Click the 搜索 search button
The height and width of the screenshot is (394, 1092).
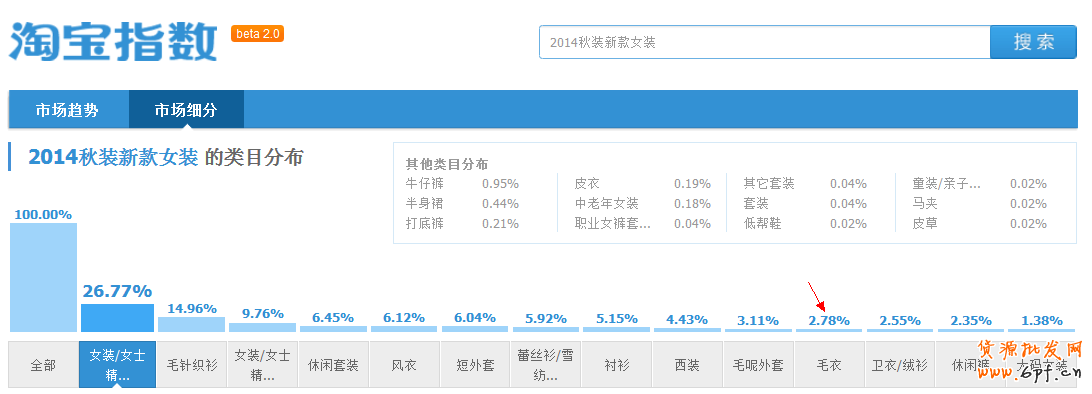pyautogui.click(x=1034, y=42)
